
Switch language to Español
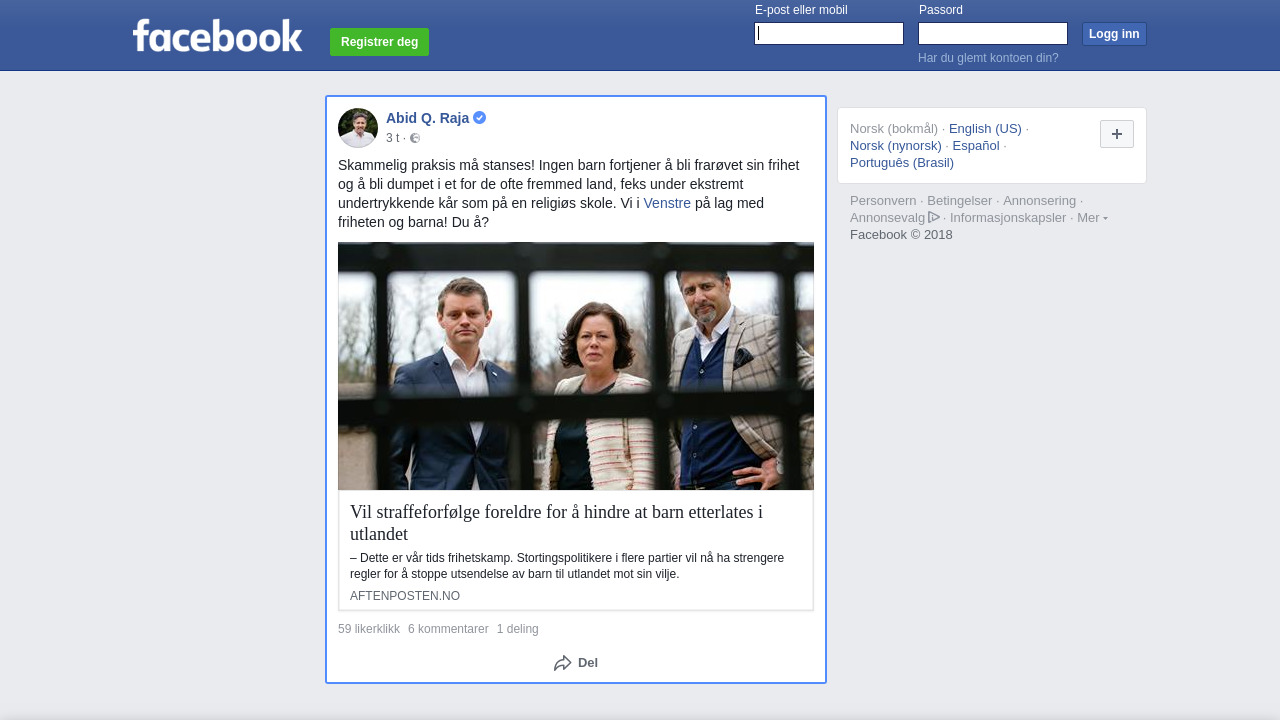click(976, 145)
